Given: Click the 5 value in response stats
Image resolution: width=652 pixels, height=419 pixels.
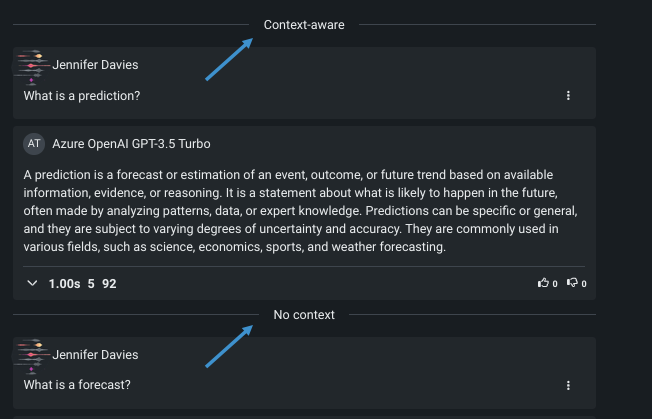Looking at the screenshot, I should click(x=91, y=284).
